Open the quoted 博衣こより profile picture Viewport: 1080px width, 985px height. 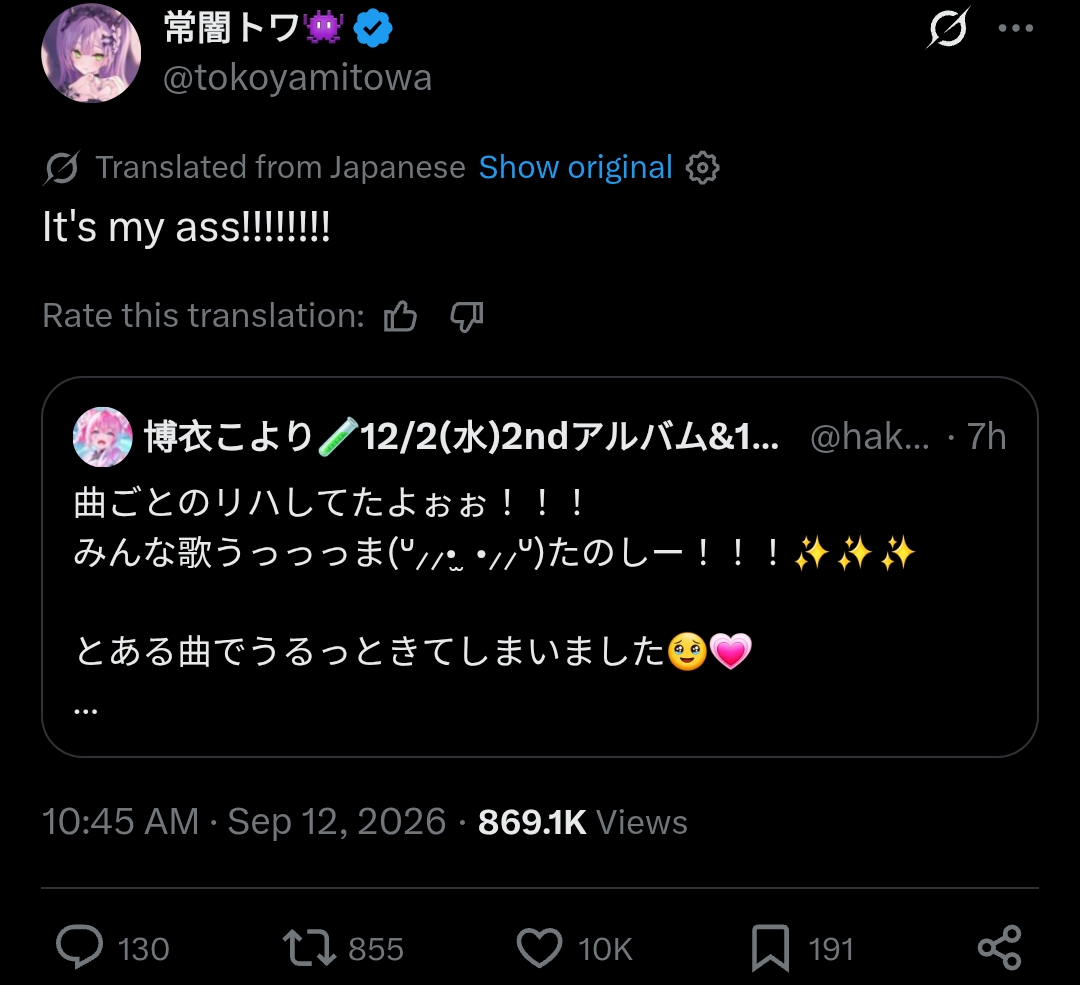click(103, 437)
